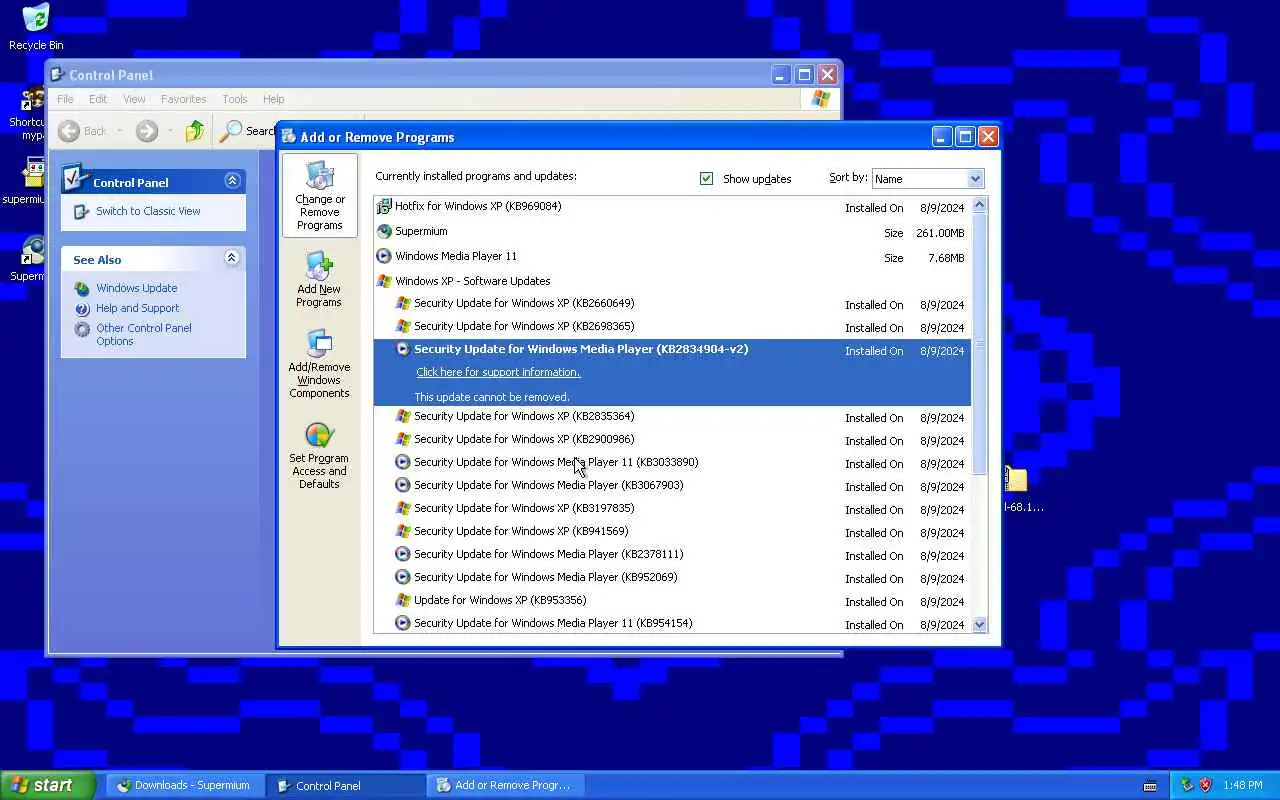
Task: Click the keyboard tray icon
Action: click(x=1150, y=786)
